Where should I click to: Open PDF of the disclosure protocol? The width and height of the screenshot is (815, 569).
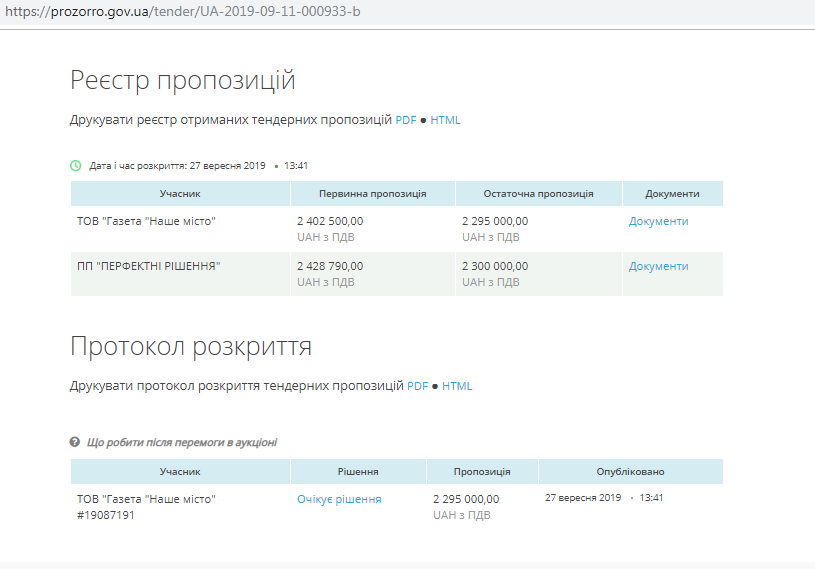[x=417, y=386]
